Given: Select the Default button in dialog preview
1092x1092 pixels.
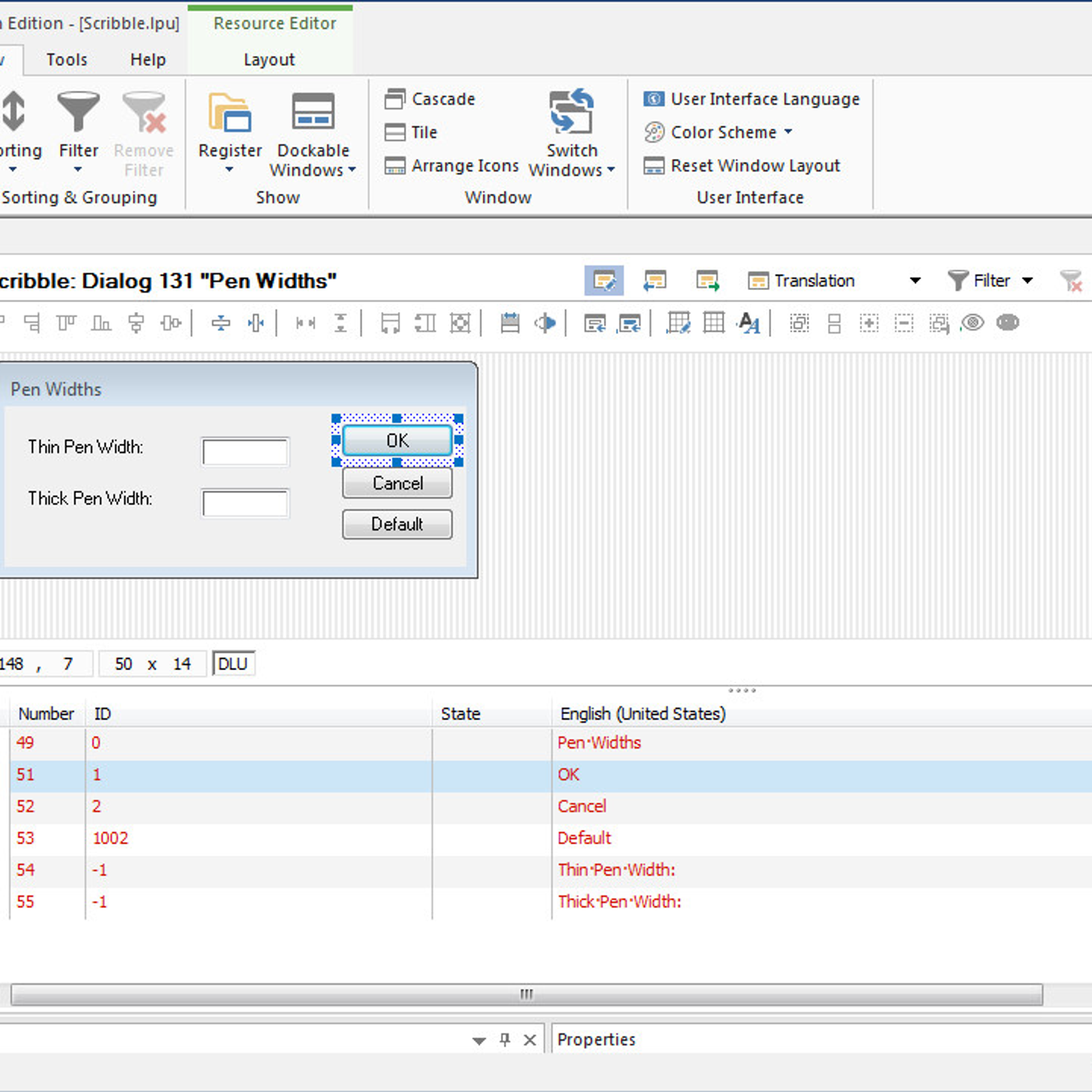Looking at the screenshot, I should [397, 524].
